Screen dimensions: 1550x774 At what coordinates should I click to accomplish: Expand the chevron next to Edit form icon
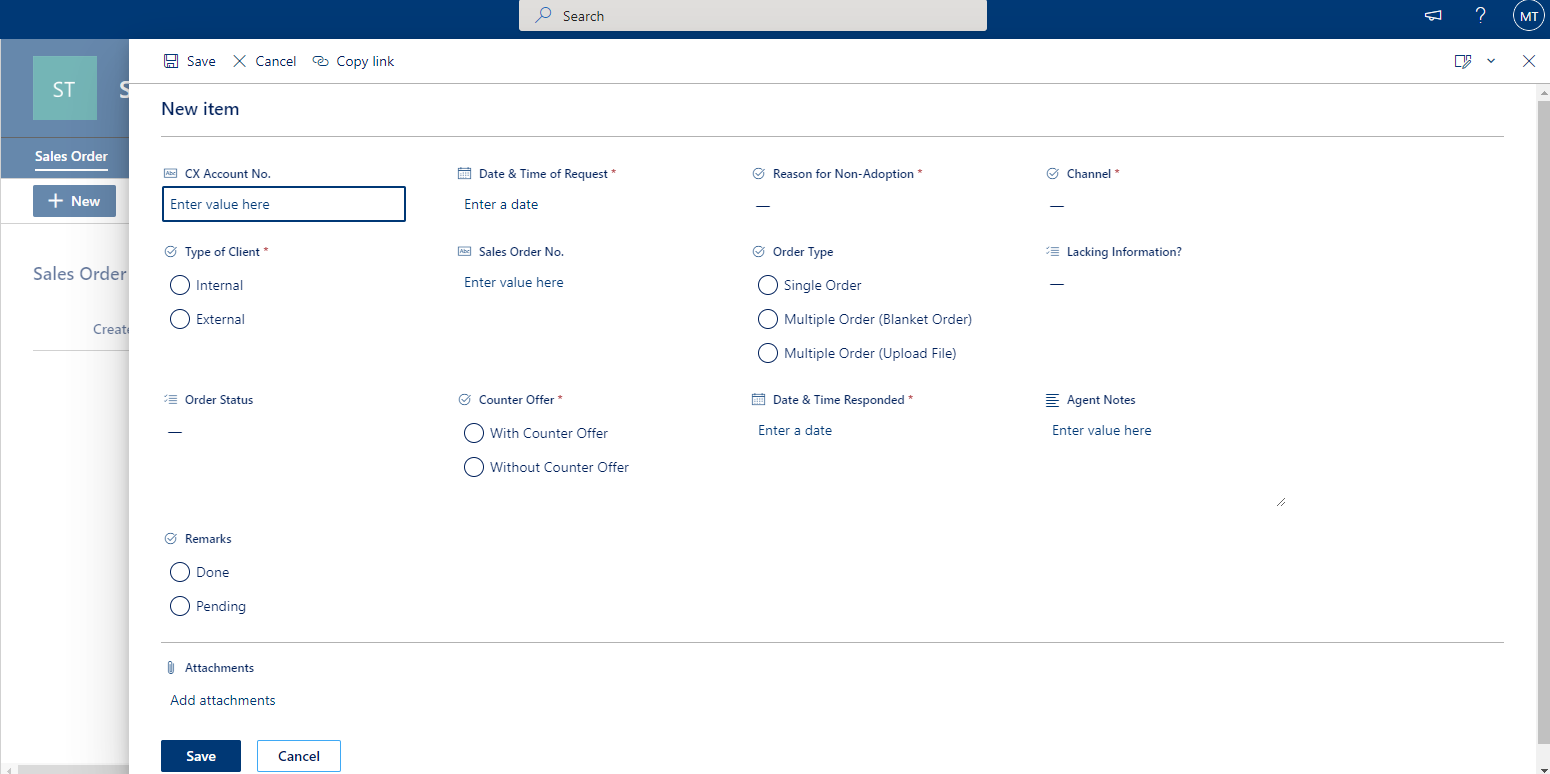(1491, 61)
